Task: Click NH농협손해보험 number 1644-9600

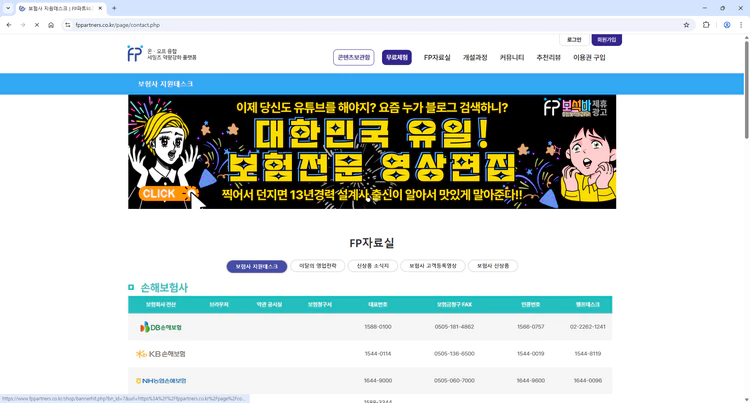Action: click(530, 381)
